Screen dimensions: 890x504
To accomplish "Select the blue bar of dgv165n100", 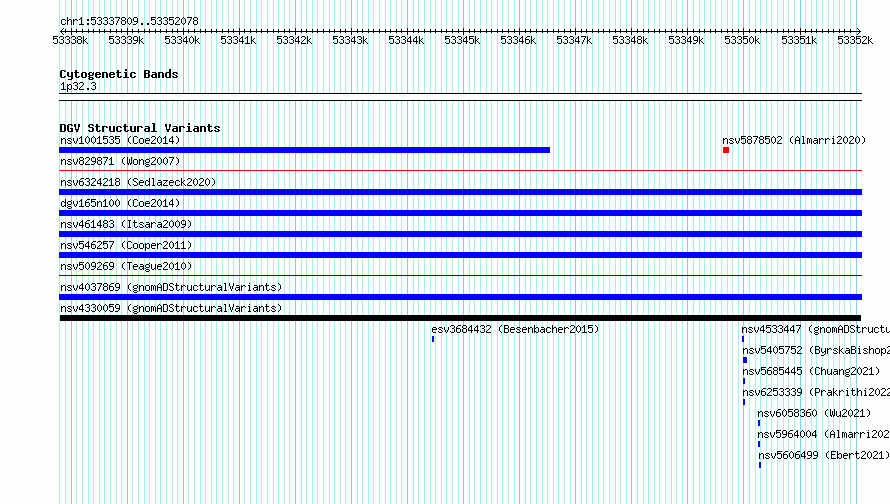I will (460, 213).
